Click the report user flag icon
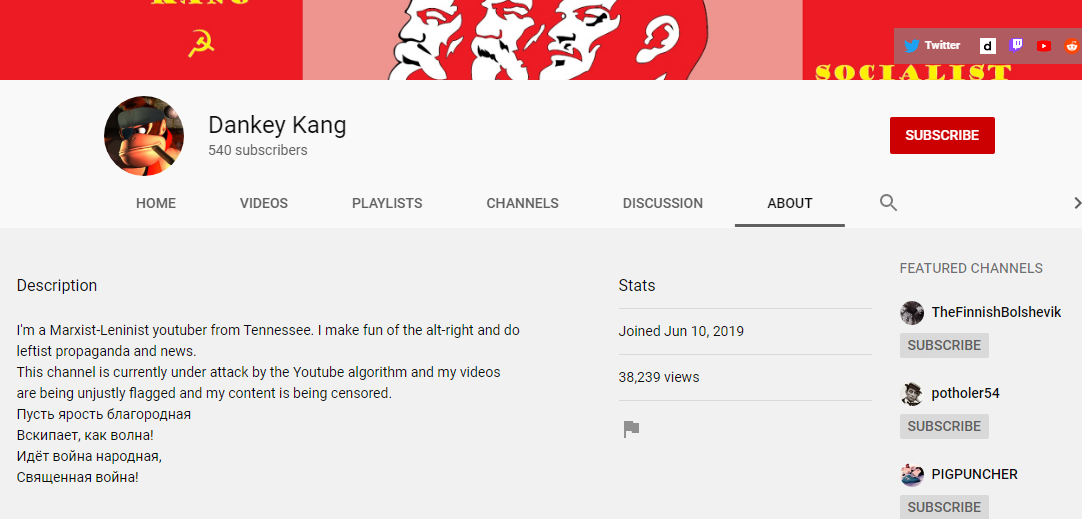 click(x=631, y=429)
